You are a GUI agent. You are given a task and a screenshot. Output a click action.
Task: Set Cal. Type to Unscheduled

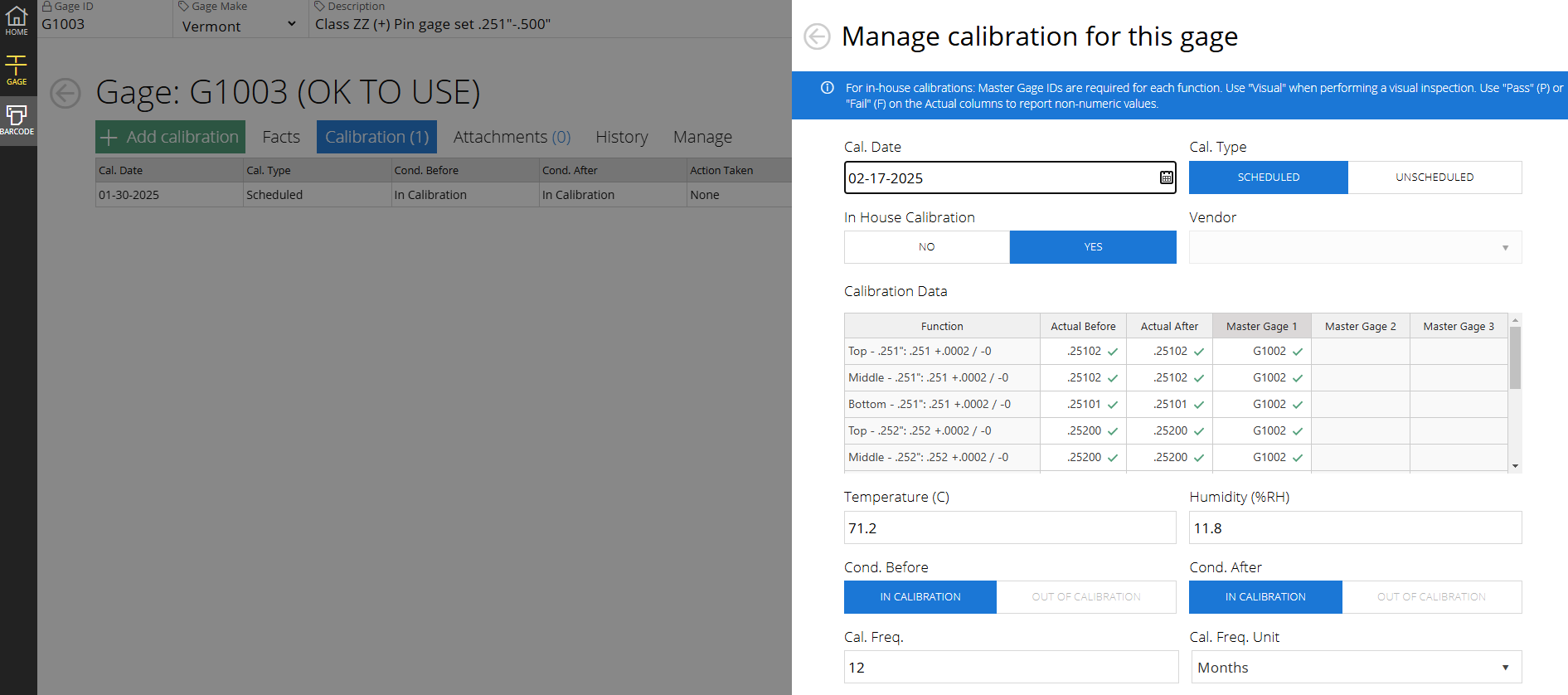pyautogui.click(x=1434, y=177)
